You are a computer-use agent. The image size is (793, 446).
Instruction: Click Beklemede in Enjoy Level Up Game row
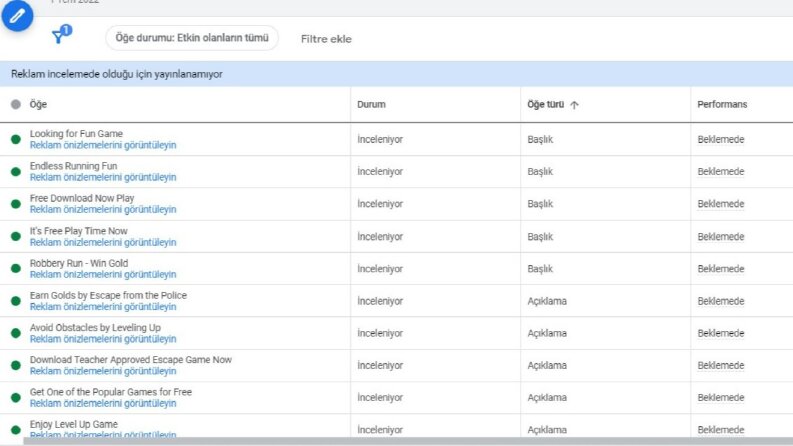(721, 430)
